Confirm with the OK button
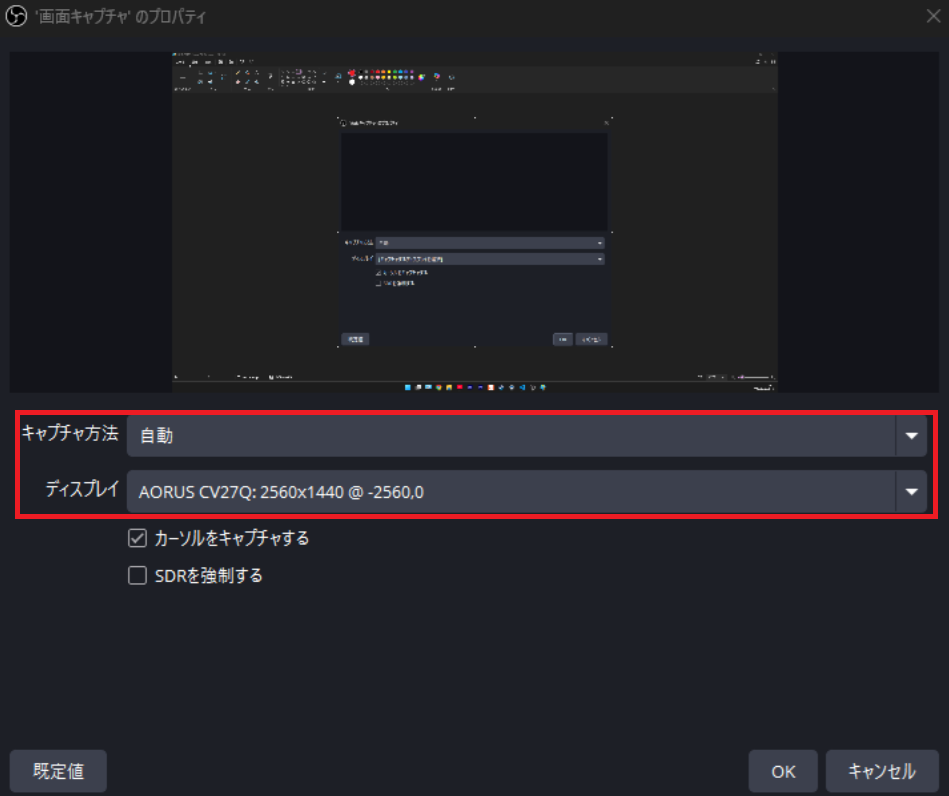Viewport: 949px width, 796px height. pos(783,771)
